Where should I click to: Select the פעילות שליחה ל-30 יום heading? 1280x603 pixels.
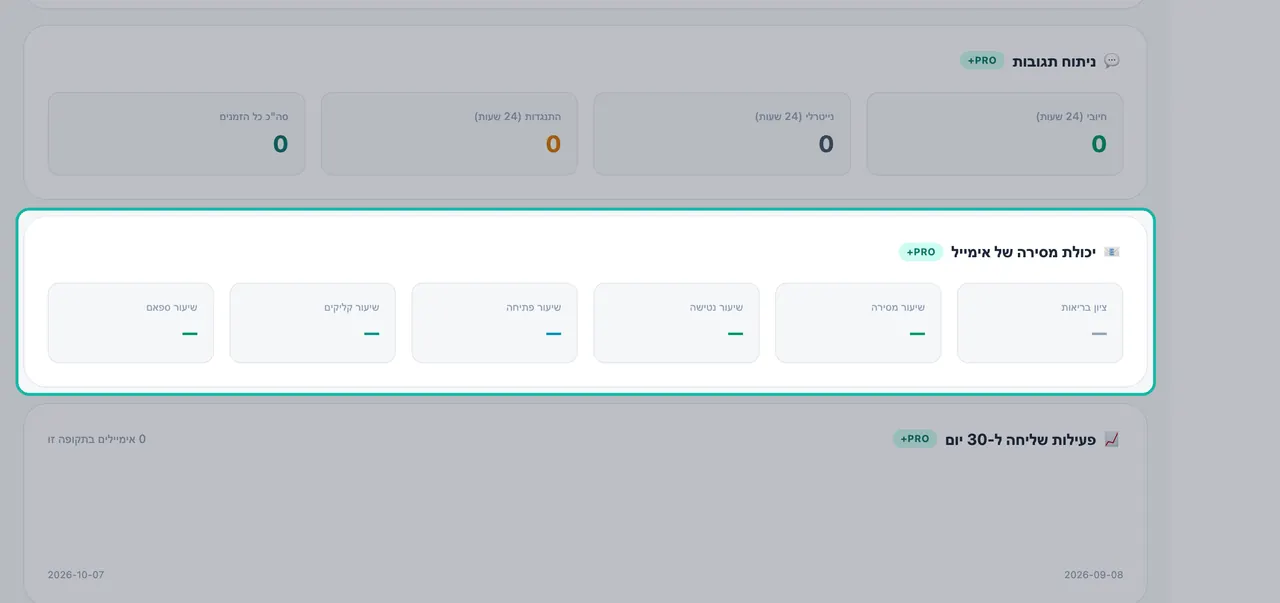[x=1020, y=439]
